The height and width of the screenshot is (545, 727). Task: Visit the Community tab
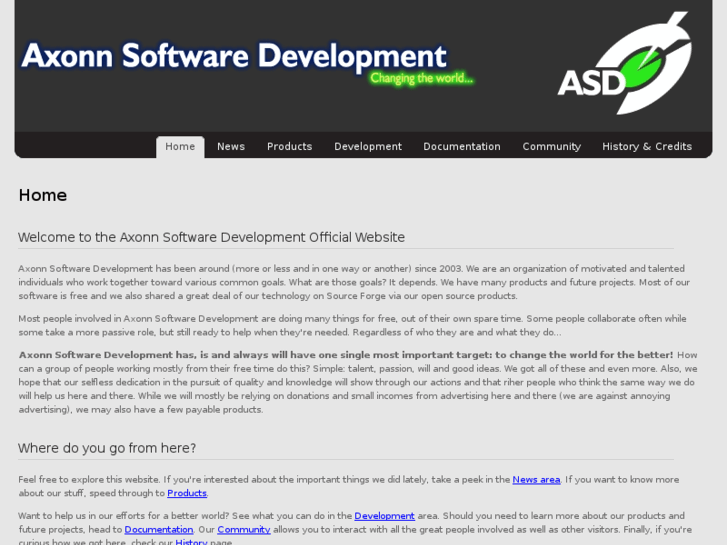(x=551, y=147)
